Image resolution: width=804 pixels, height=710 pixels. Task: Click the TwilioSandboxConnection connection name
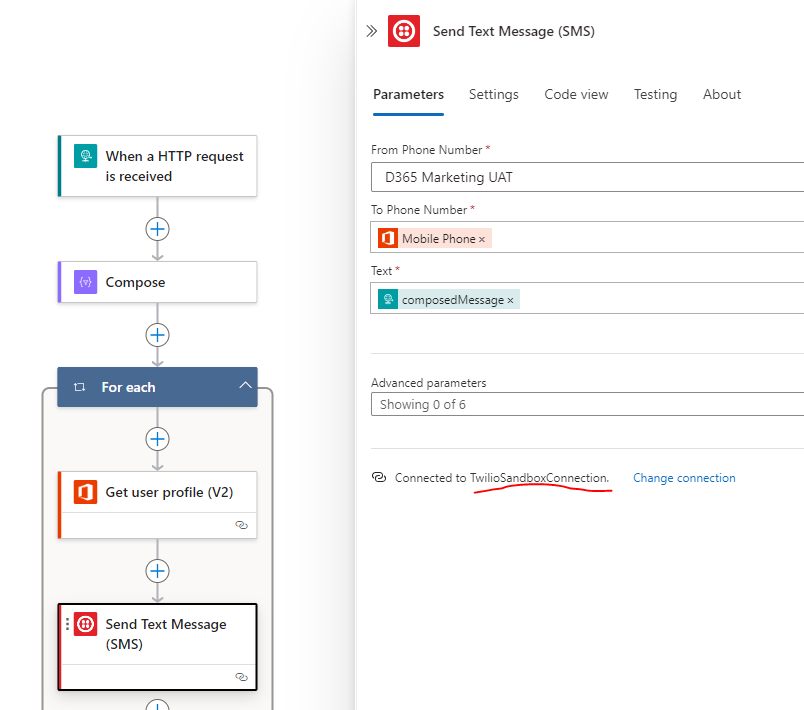point(539,478)
